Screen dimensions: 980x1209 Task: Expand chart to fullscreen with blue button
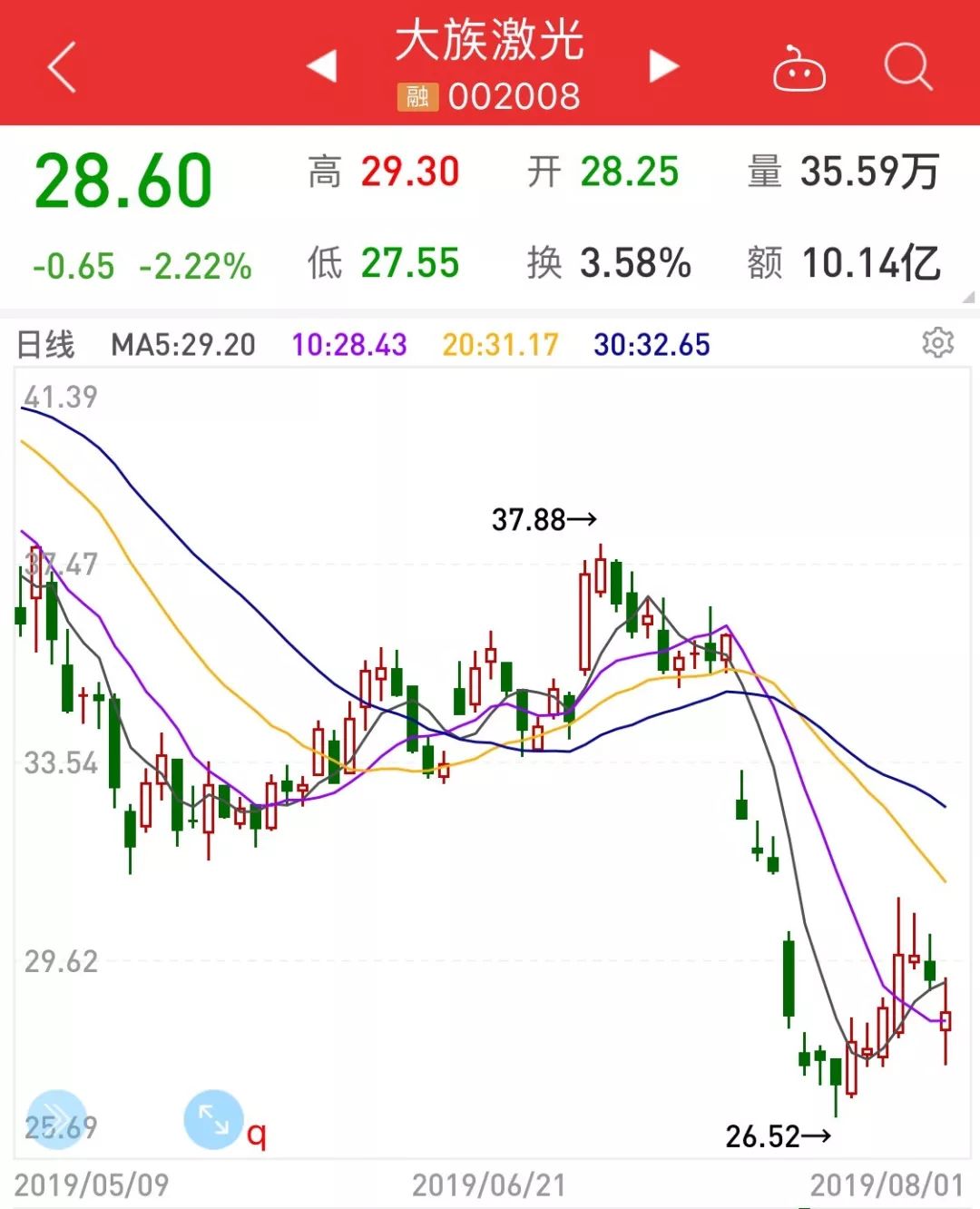tap(213, 1119)
